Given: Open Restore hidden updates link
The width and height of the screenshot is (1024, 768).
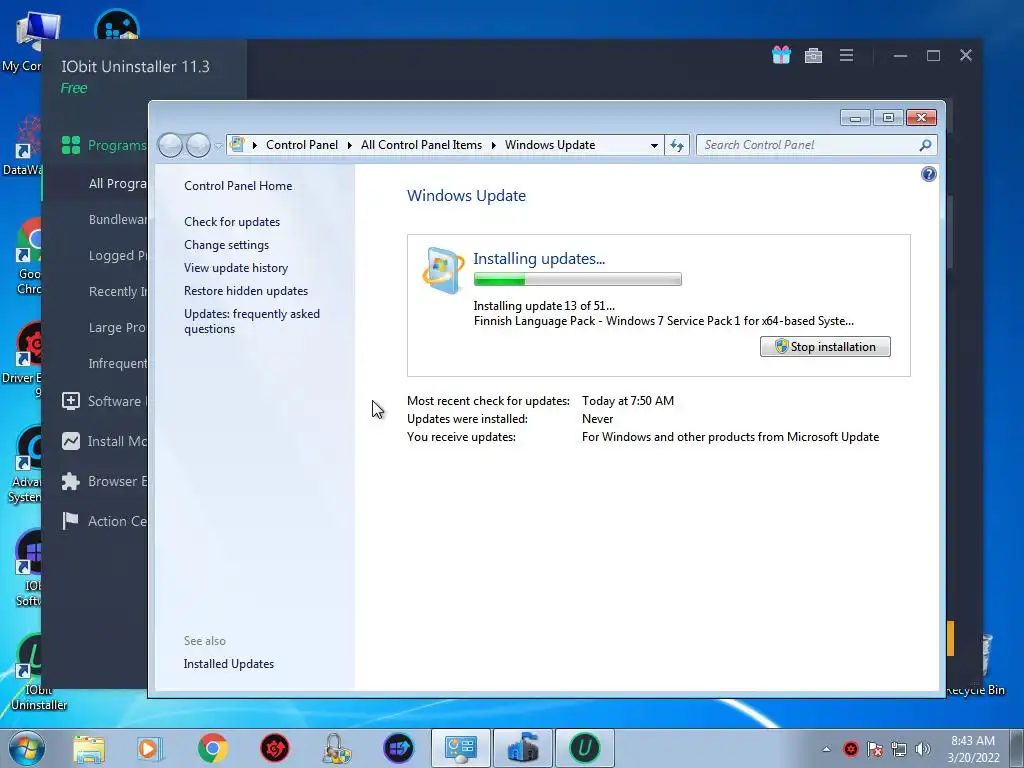Looking at the screenshot, I should [x=246, y=291].
